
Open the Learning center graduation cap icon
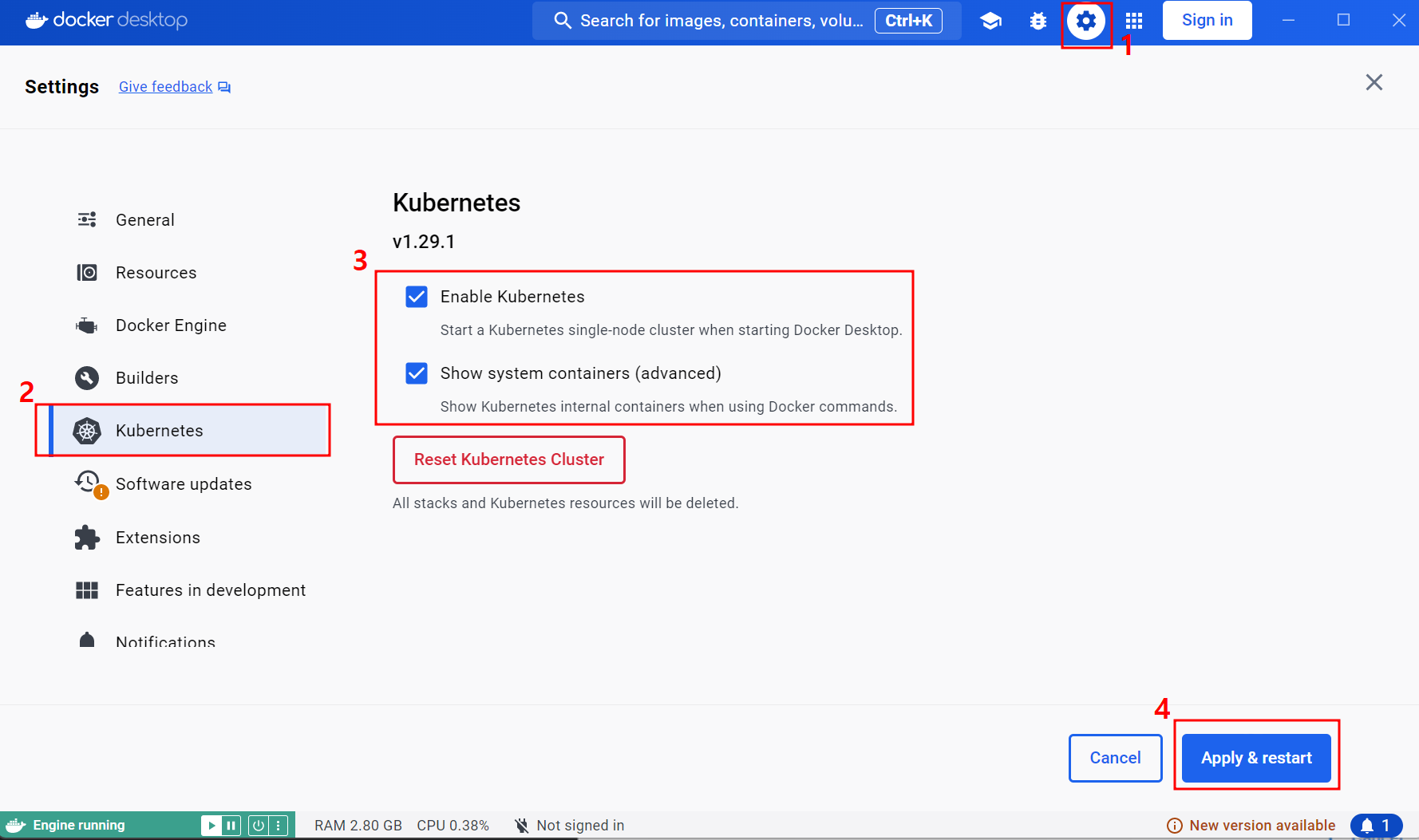(x=990, y=21)
